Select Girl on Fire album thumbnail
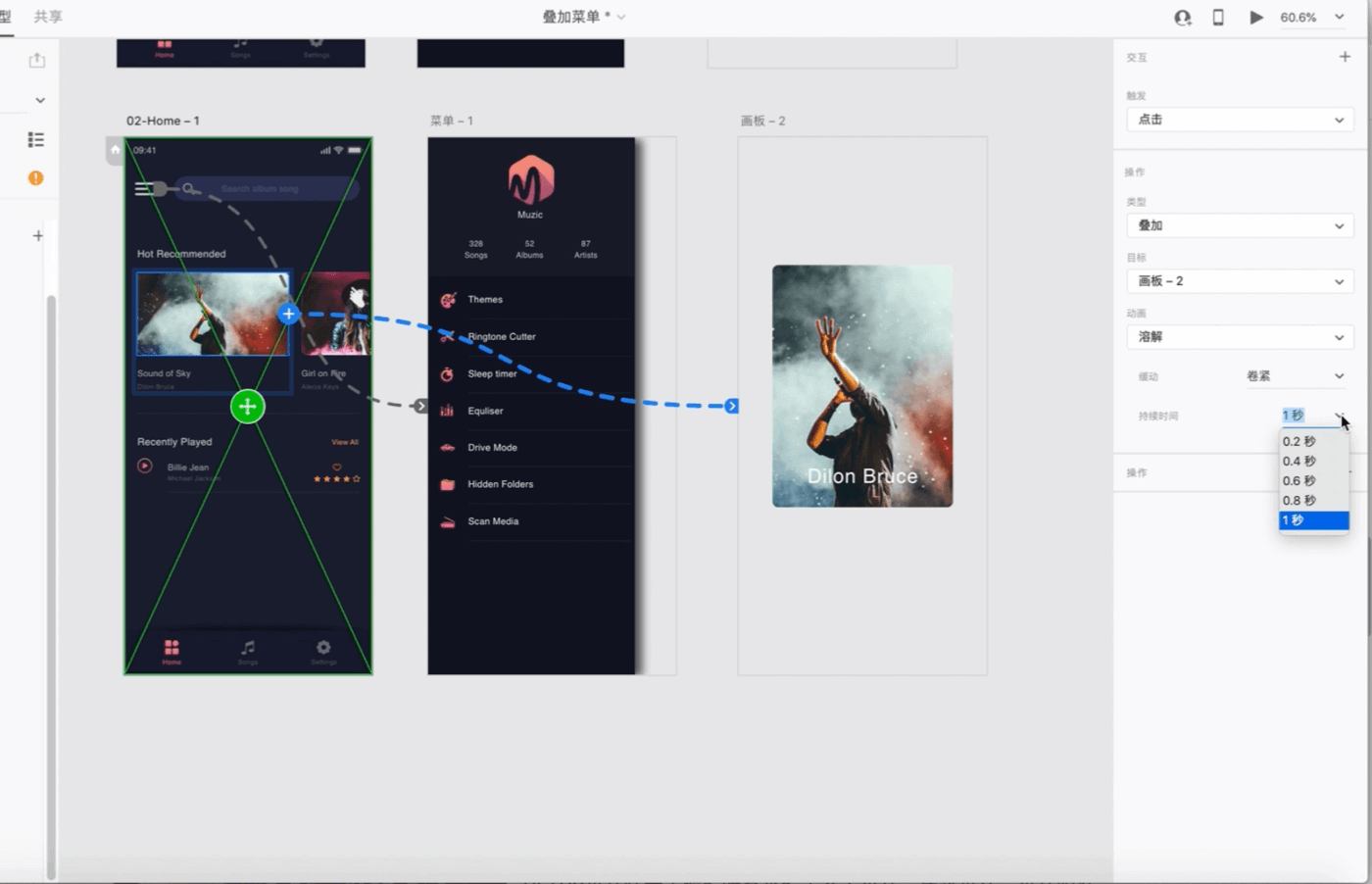This screenshot has width=1372, height=884. pyautogui.click(x=336, y=314)
